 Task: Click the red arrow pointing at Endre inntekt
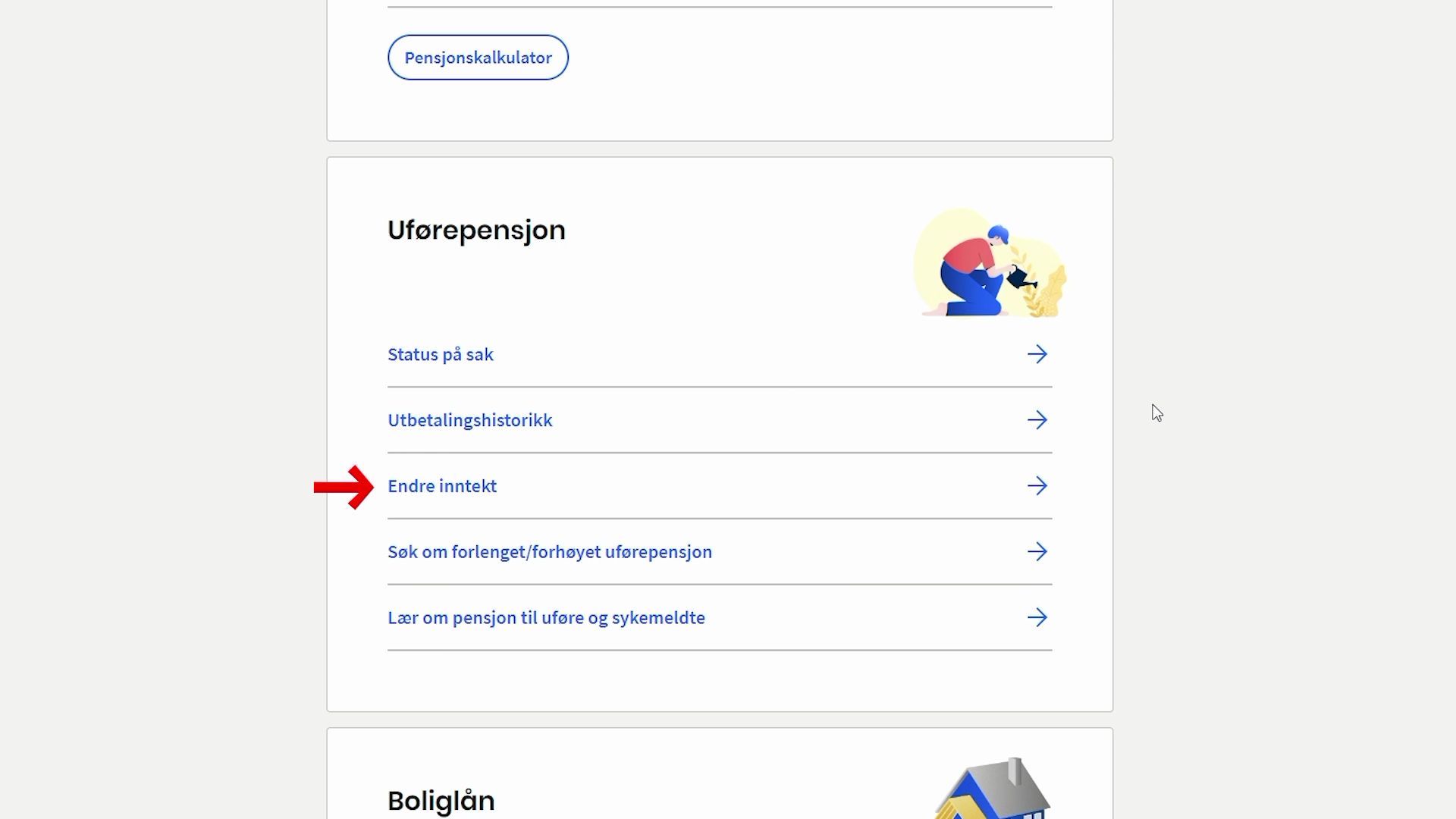[x=344, y=487]
